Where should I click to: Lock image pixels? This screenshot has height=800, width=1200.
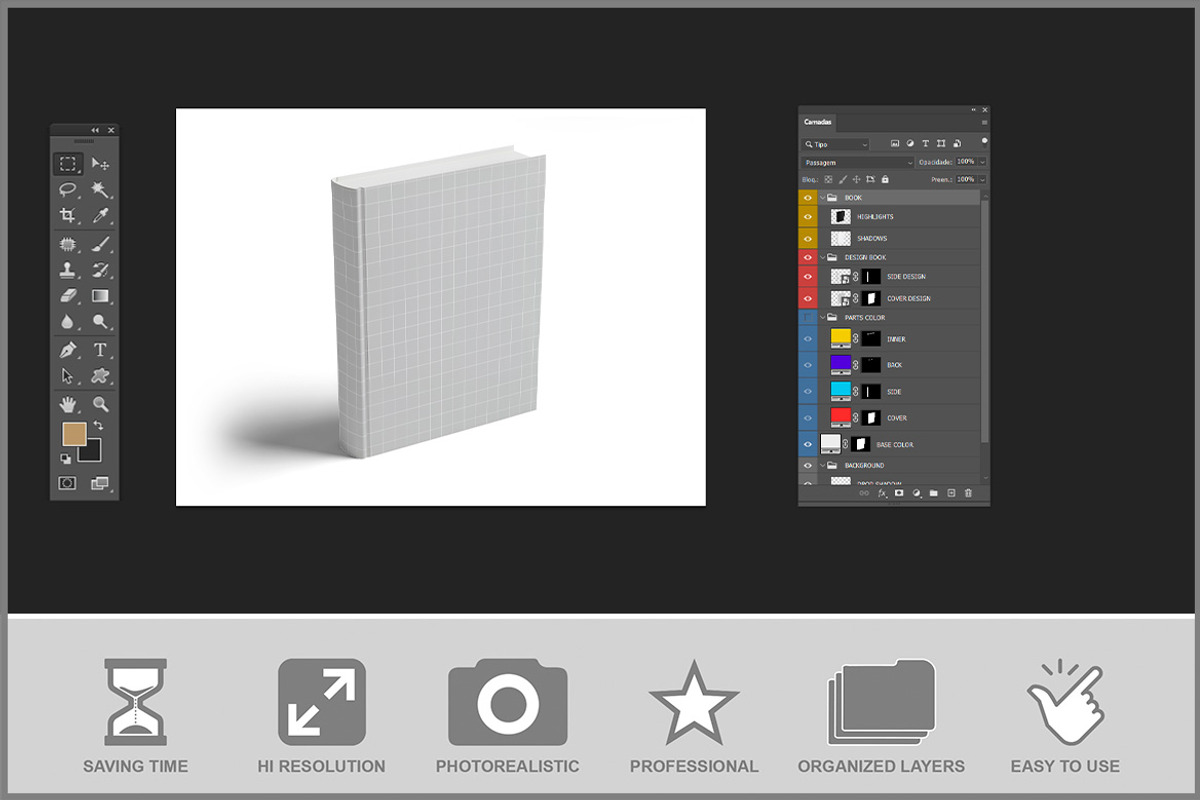coord(842,179)
